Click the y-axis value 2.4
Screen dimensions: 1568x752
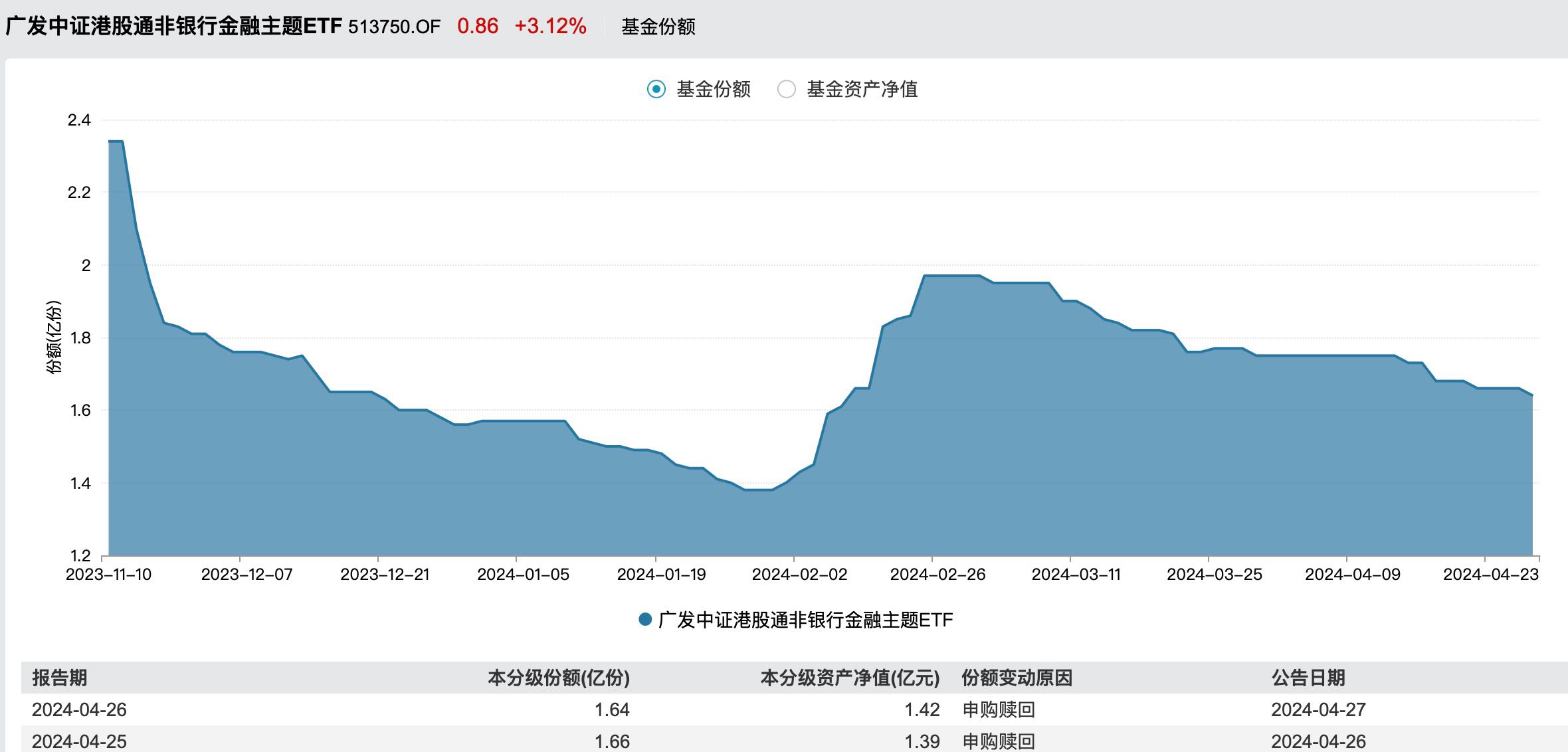pyautogui.click(x=79, y=120)
